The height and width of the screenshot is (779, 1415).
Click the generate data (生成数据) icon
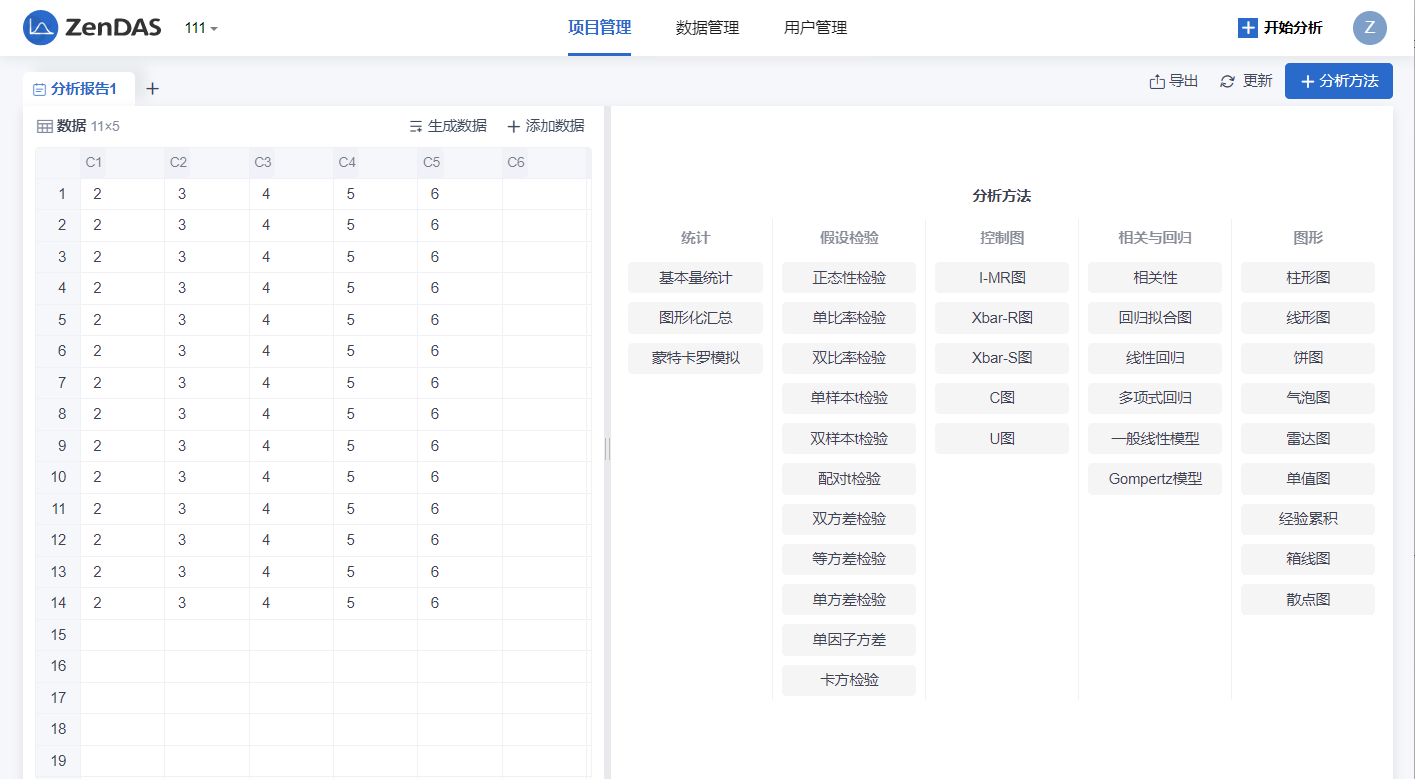click(416, 126)
